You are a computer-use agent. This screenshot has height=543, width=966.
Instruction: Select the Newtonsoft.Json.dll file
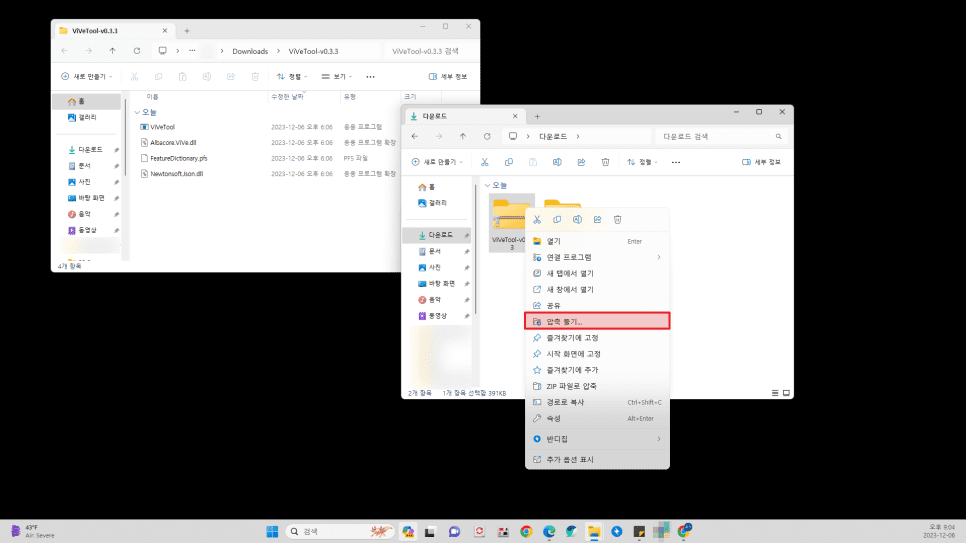[177, 174]
